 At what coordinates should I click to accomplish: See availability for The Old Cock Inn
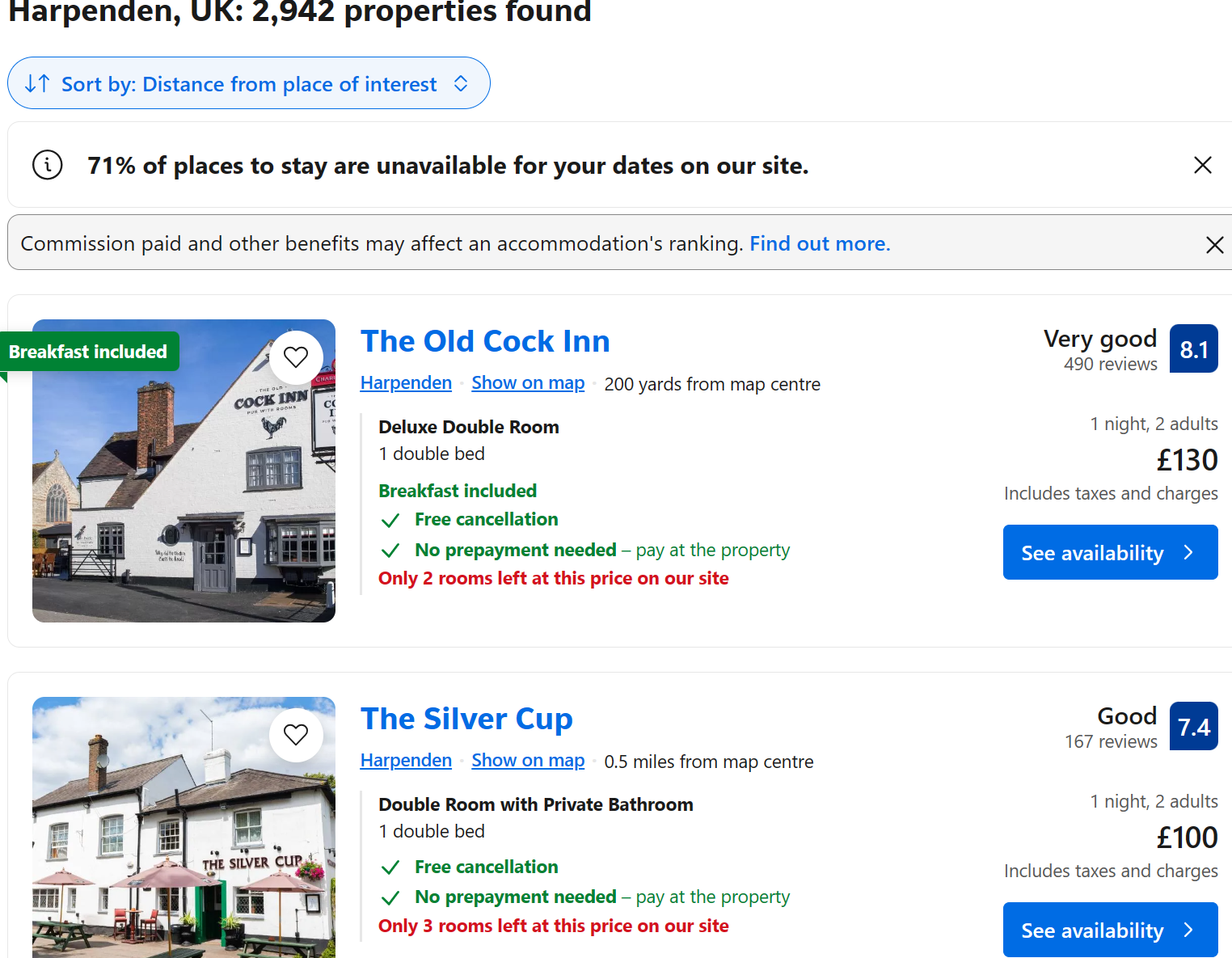[1110, 552]
